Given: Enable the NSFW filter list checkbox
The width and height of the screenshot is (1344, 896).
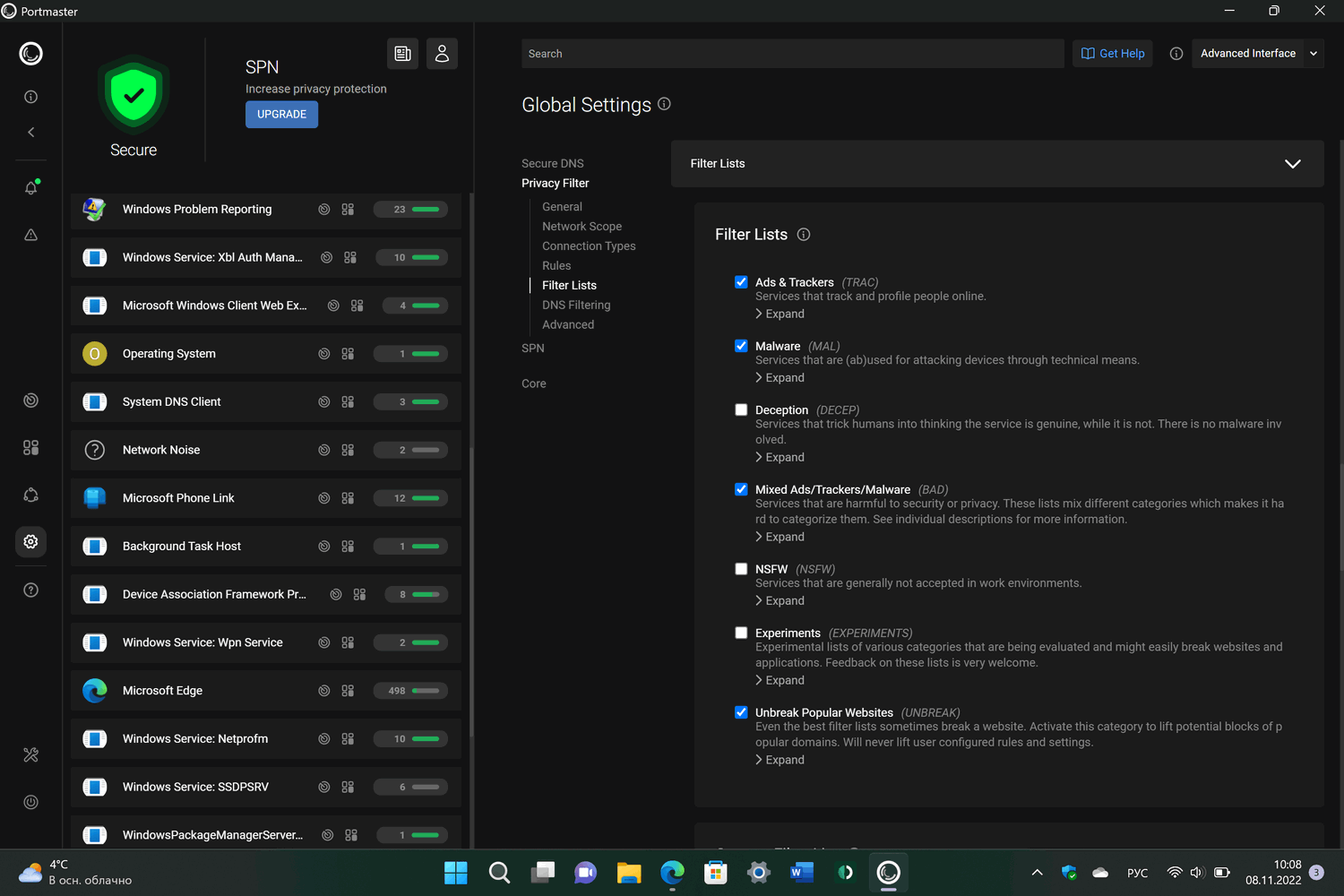Looking at the screenshot, I should pyautogui.click(x=741, y=569).
